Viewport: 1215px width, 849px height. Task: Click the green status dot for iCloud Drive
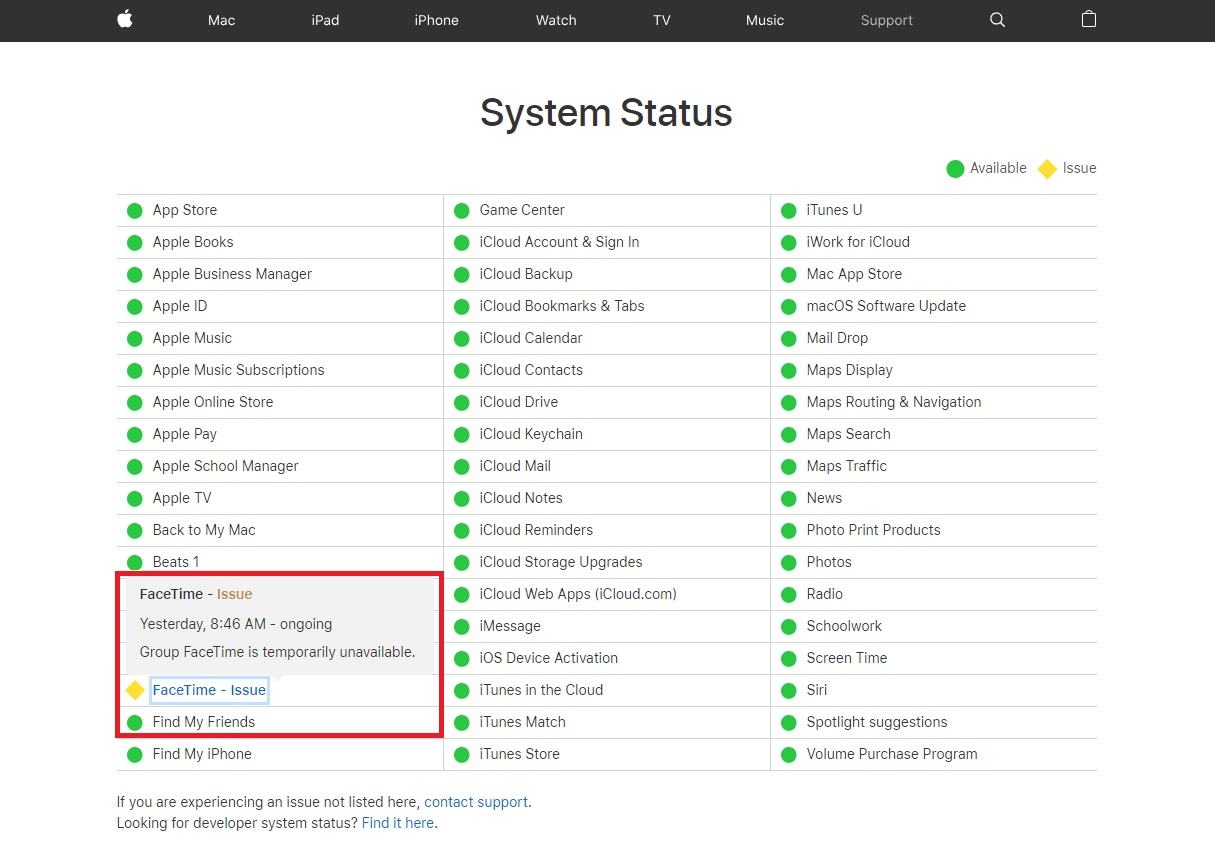point(462,402)
